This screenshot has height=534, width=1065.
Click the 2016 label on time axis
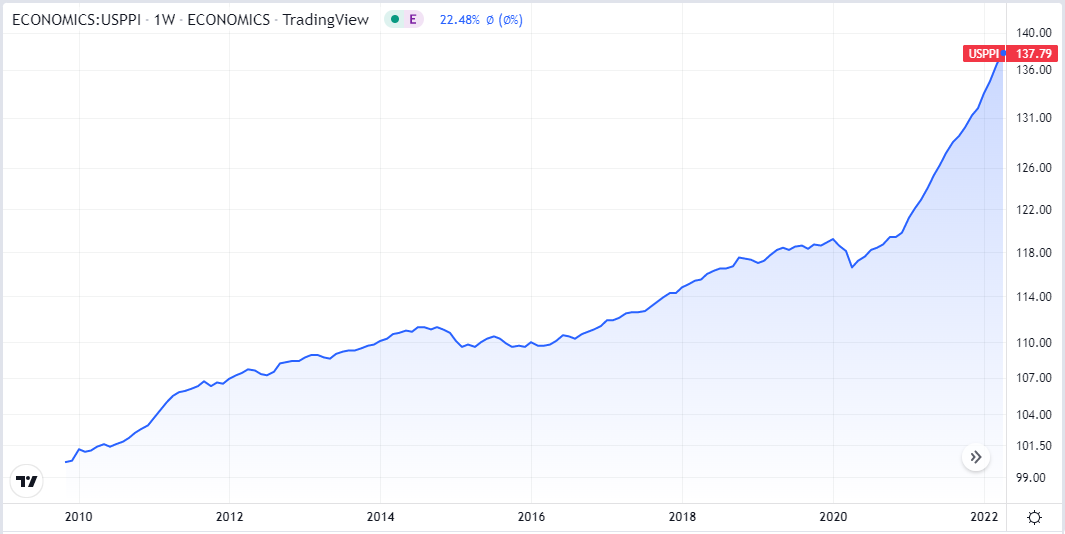[x=531, y=517]
